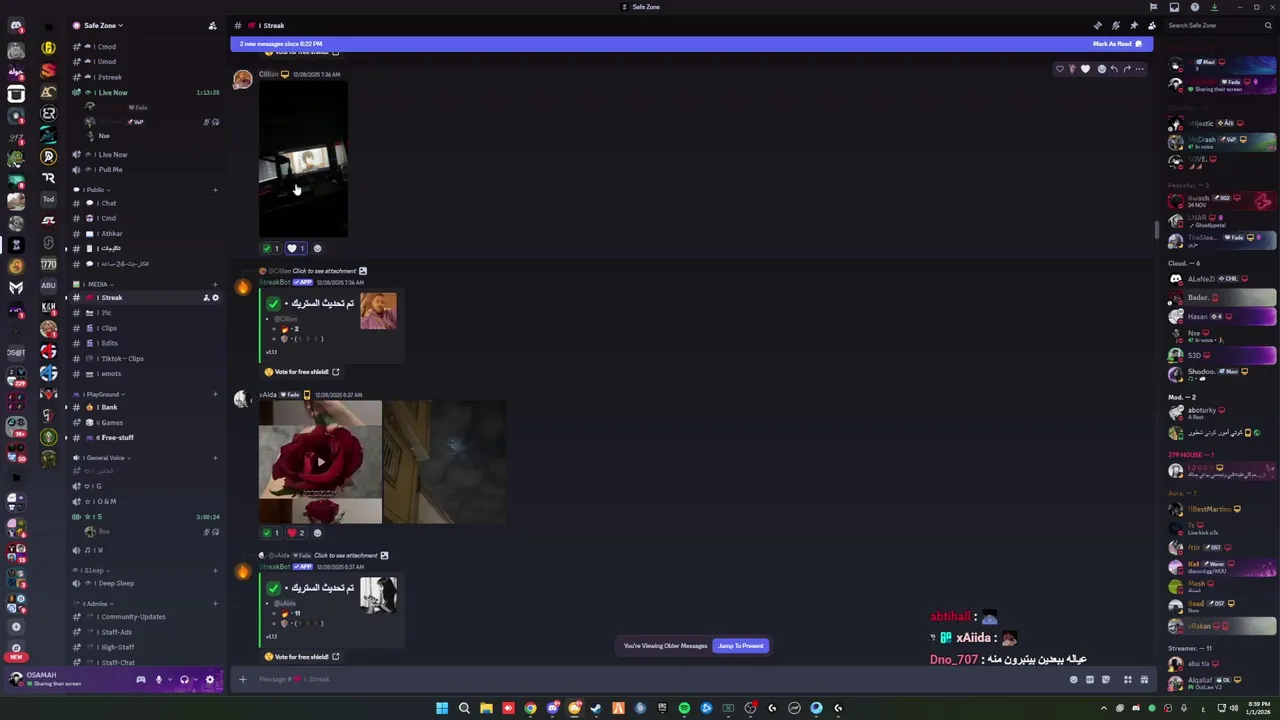Collapse the Public channel category
The width and height of the screenshot is (1280, 720).
click(95, 190)
